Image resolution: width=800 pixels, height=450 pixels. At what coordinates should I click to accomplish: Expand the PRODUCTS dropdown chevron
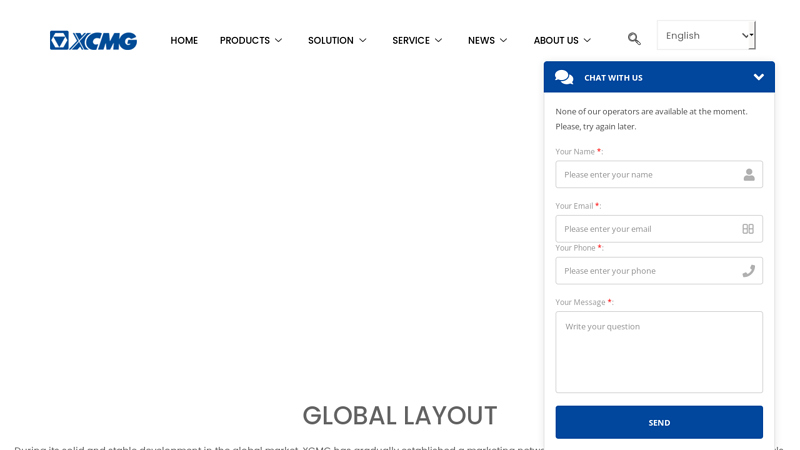(x=279, y=40)
